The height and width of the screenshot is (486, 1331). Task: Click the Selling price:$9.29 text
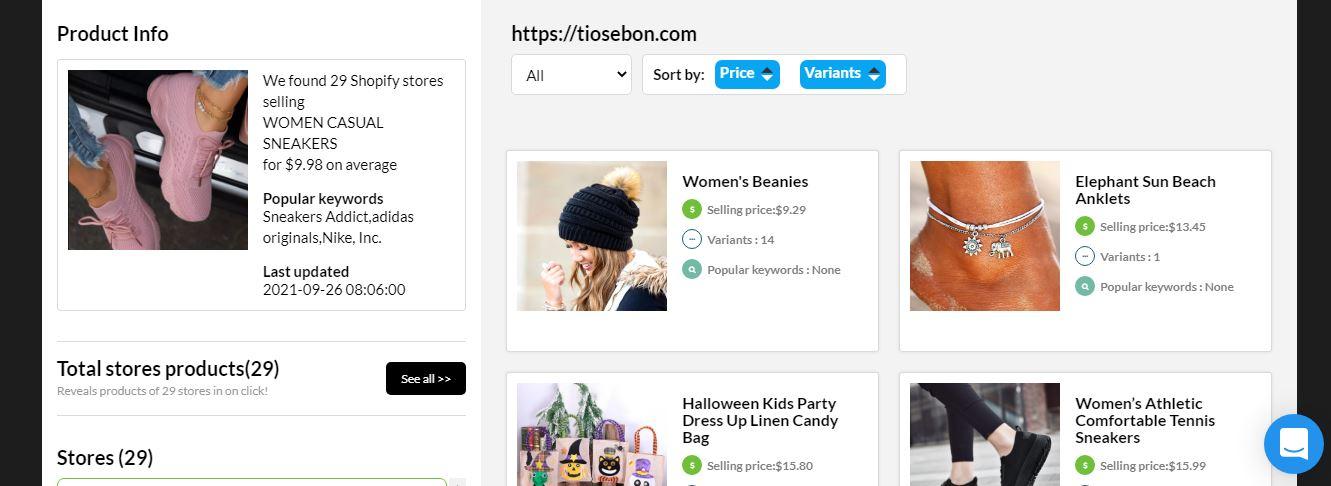tap(756, 210)
